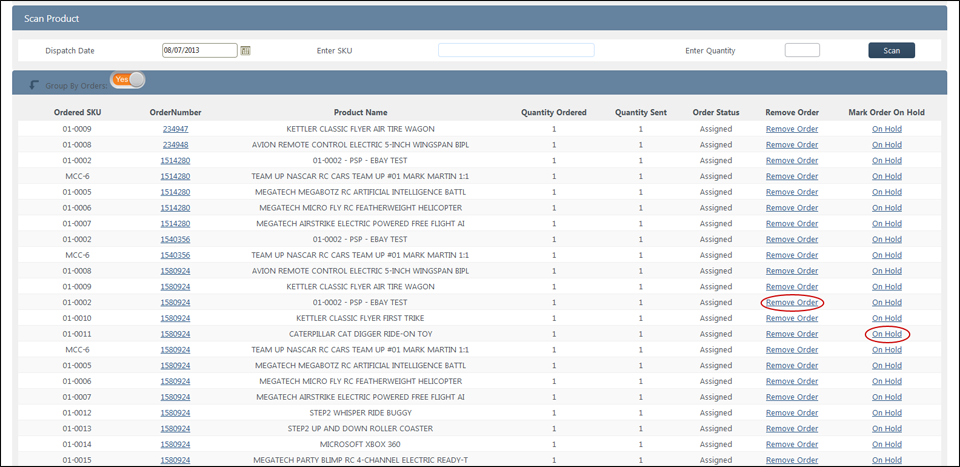This screenshot has width=960, height=467.
Task: Remove Order for 01-0007 in order 1514280
Action: [x=792, y=223]
